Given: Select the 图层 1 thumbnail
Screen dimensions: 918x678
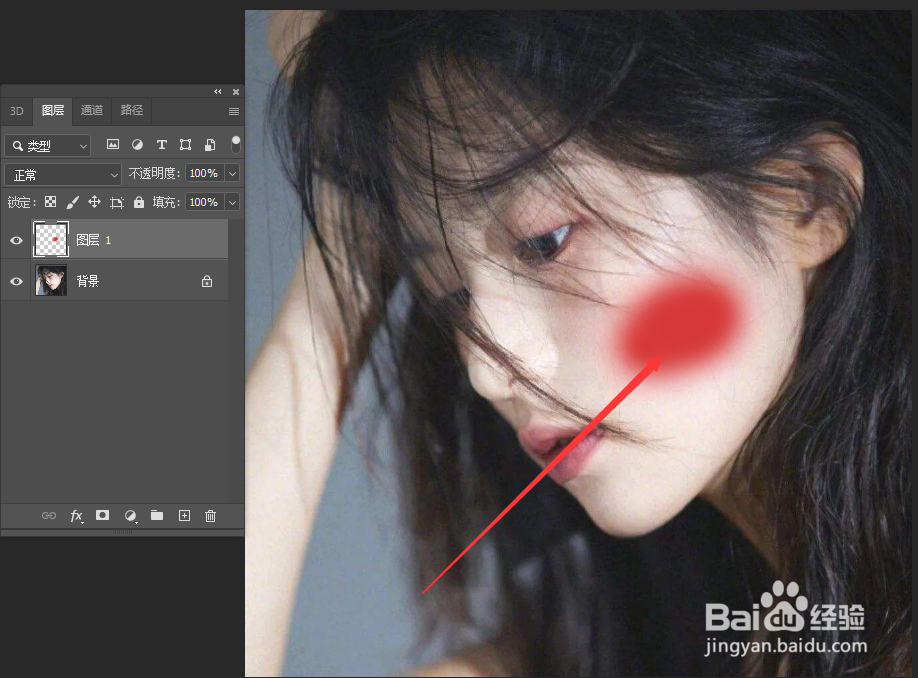Looking at the screenshot, I should pos(51,239).
